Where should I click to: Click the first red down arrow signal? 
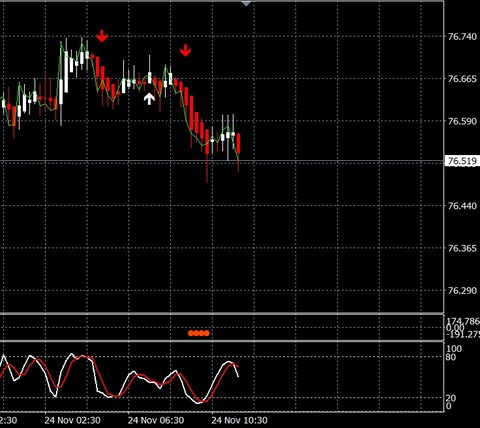pyautogui.click(x=102, y=36)
